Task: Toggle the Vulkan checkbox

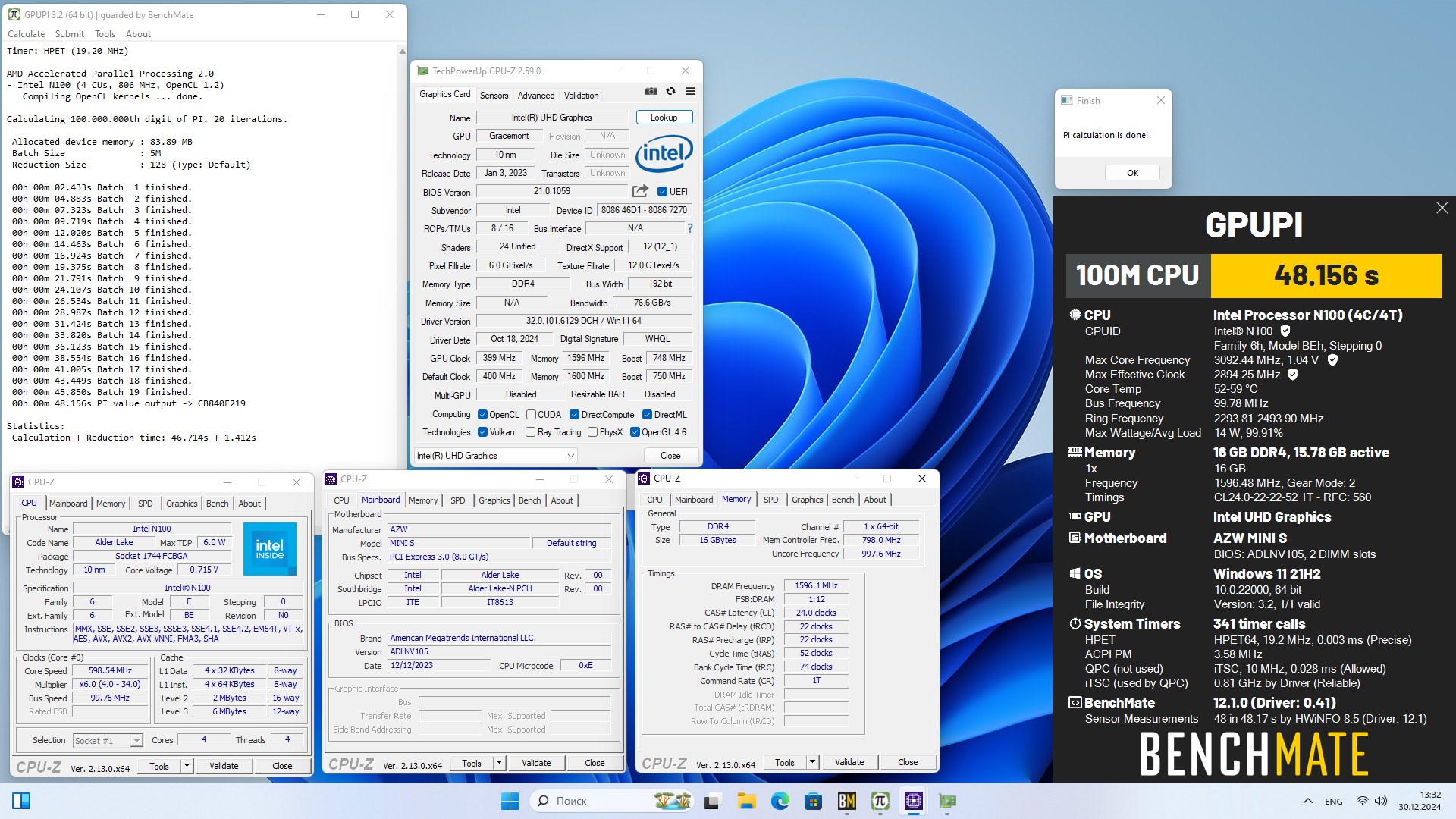Action: click(482, 432)
